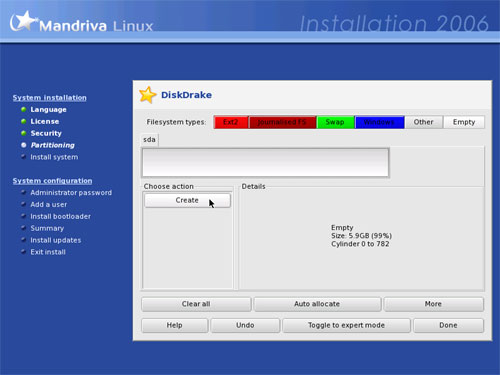Click the System installation heading
The height and width of the screenshot is (375, 500).
[50, 98]
